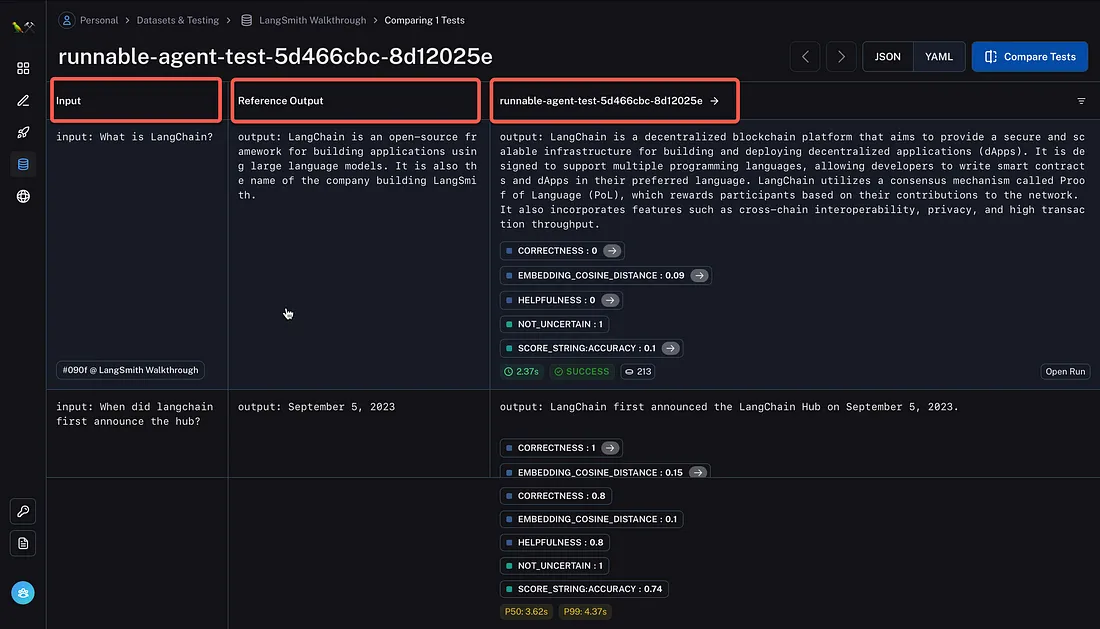Click the LangSmith Walkthrough breadcrumb
The width and height of the screenshot is (1100, 629).
click(x=312, y=20)
